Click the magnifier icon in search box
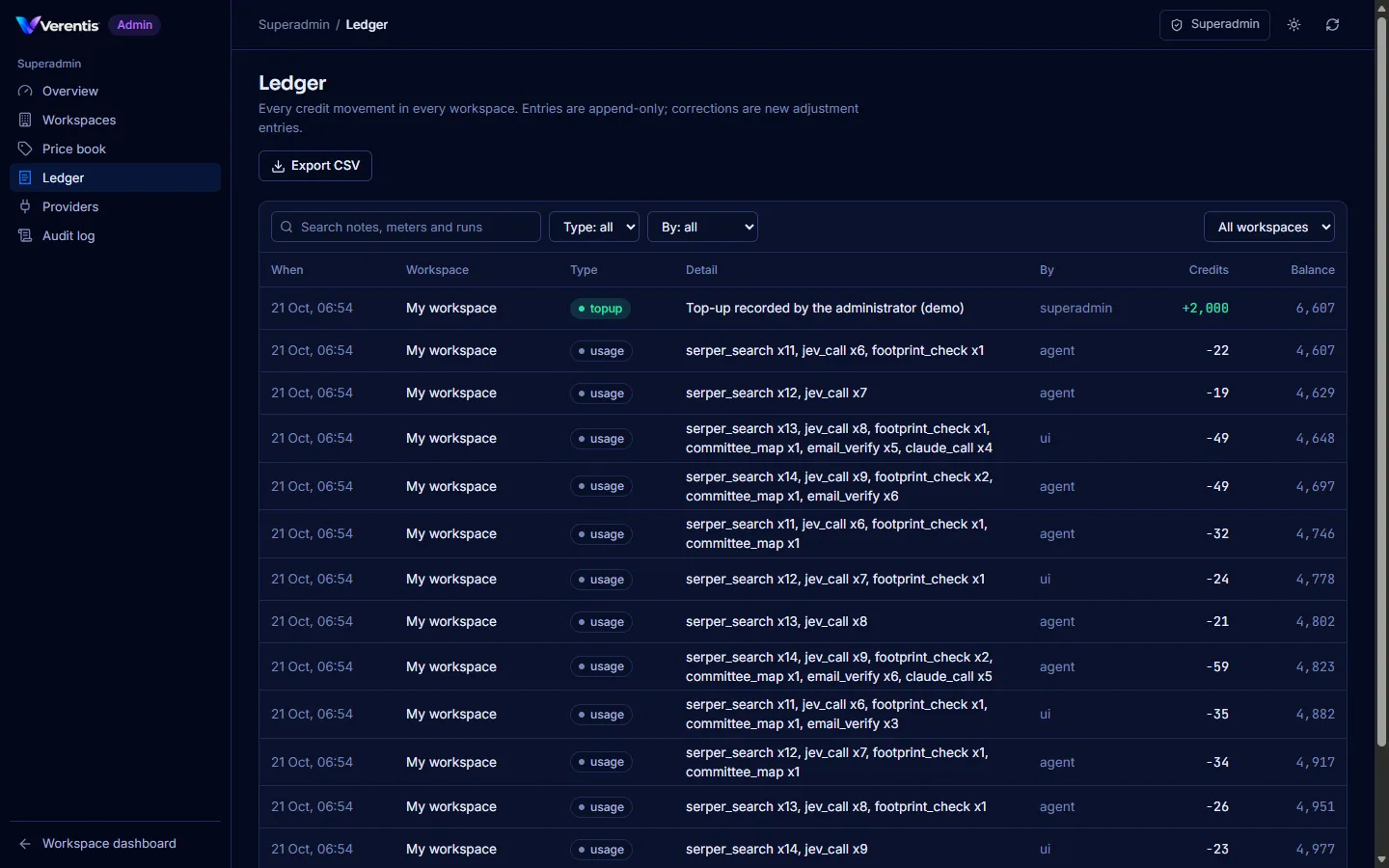Image resolution: width=1389 pixels, height=868 pixels. point(286,228)
